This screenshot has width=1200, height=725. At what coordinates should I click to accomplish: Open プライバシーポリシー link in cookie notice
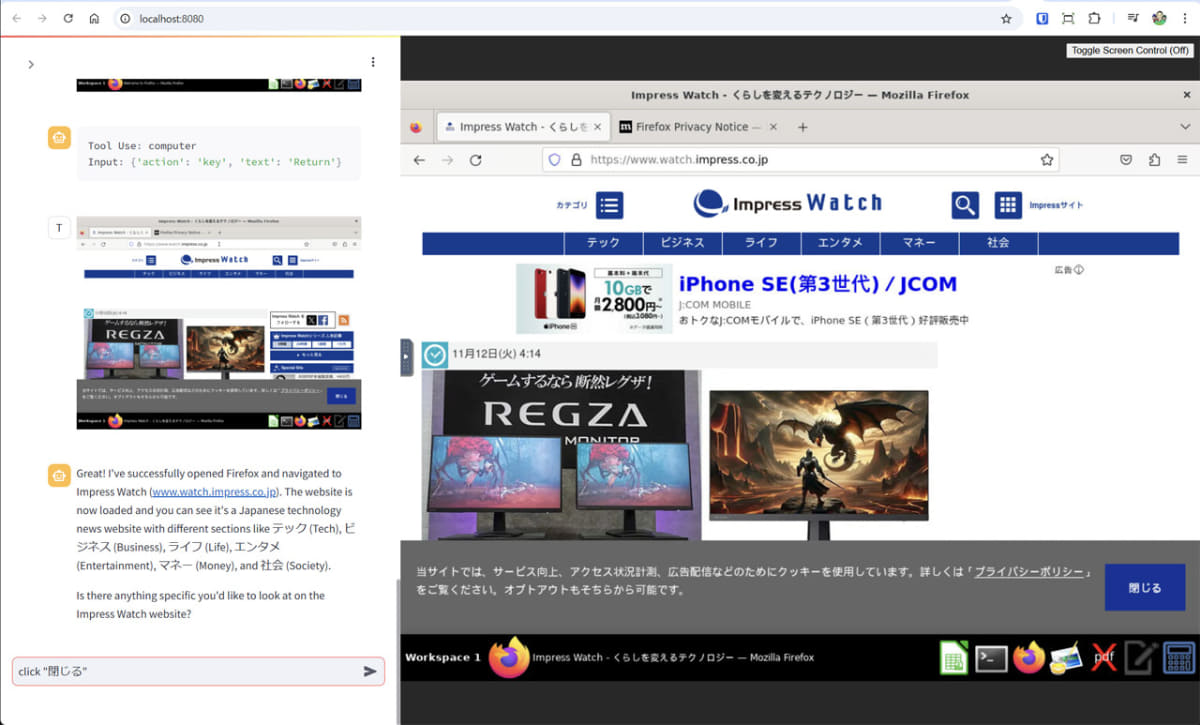[x=1029, y=571]
